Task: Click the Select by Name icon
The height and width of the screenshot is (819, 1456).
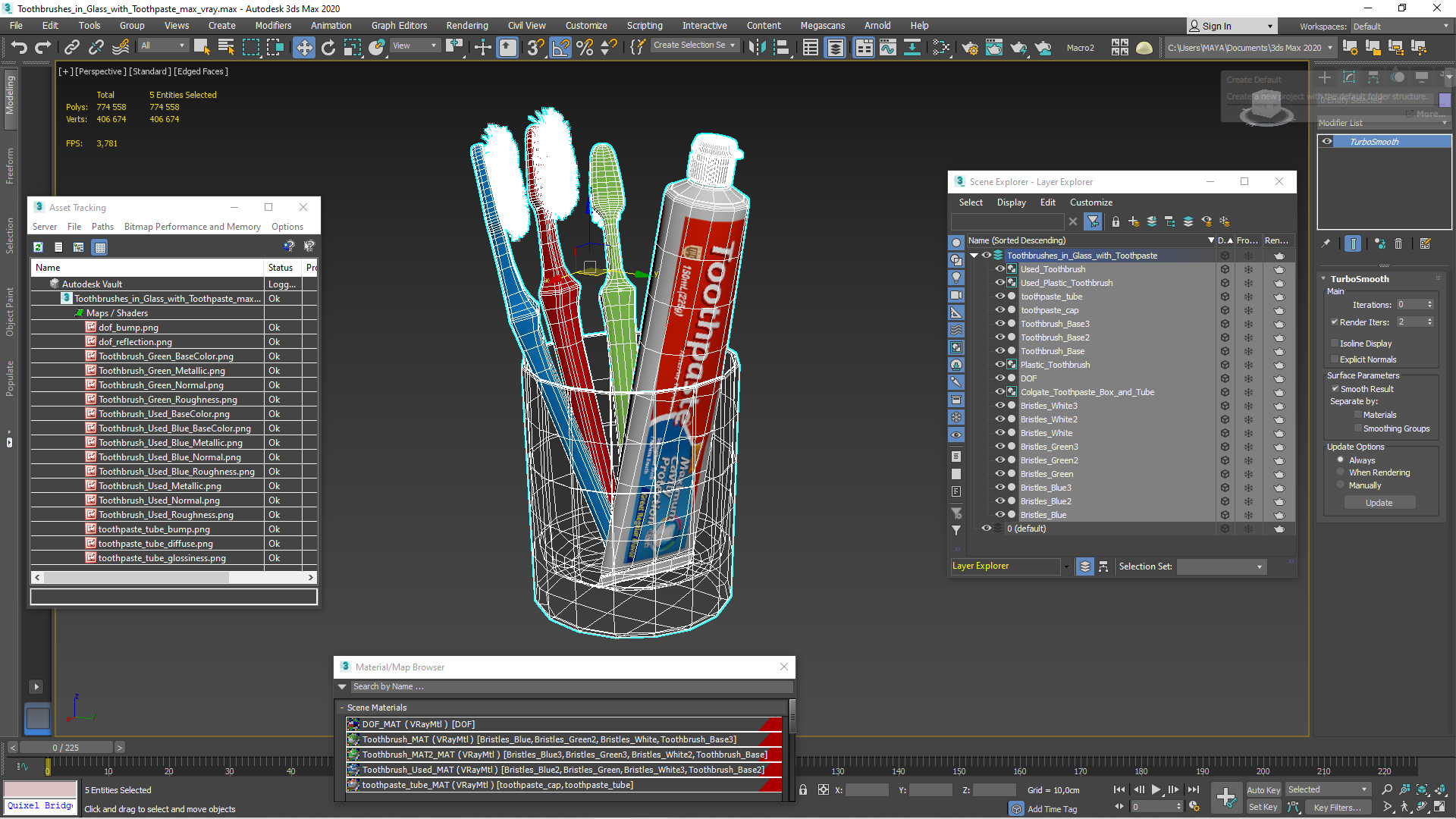Action: [226, 47]
